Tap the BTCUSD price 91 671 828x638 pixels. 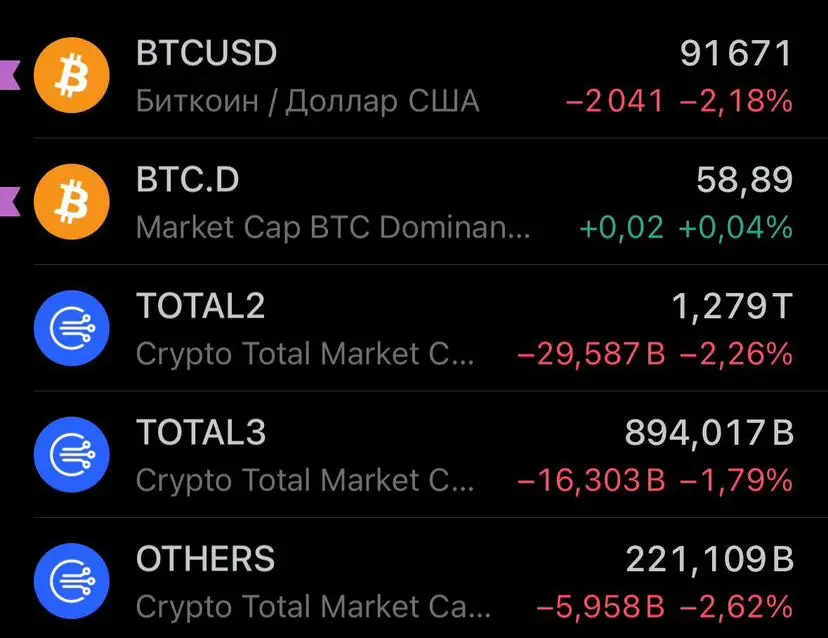pyautogui.click(x=736, y=53)
